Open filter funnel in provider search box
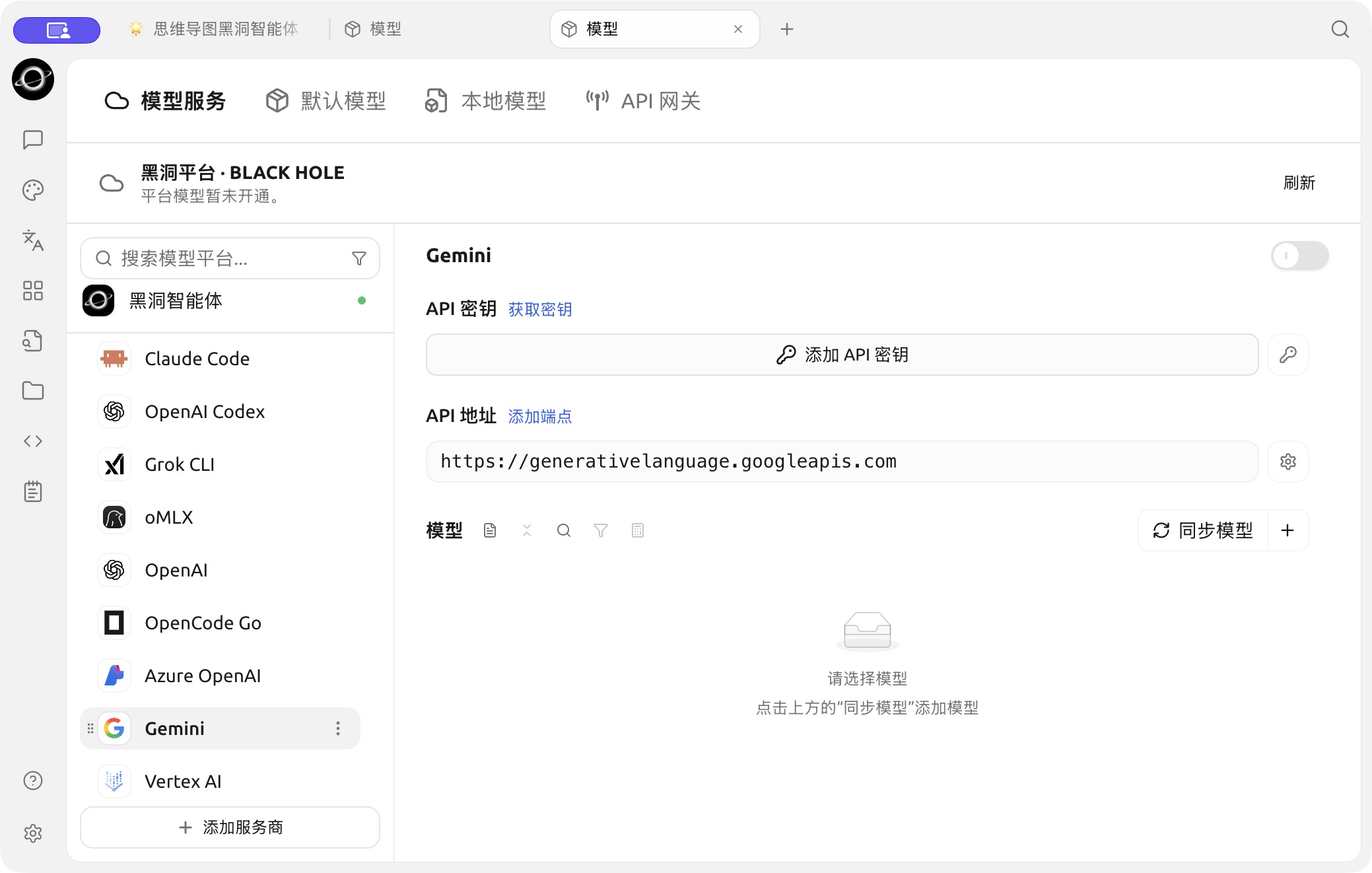 tap(359, 258)
